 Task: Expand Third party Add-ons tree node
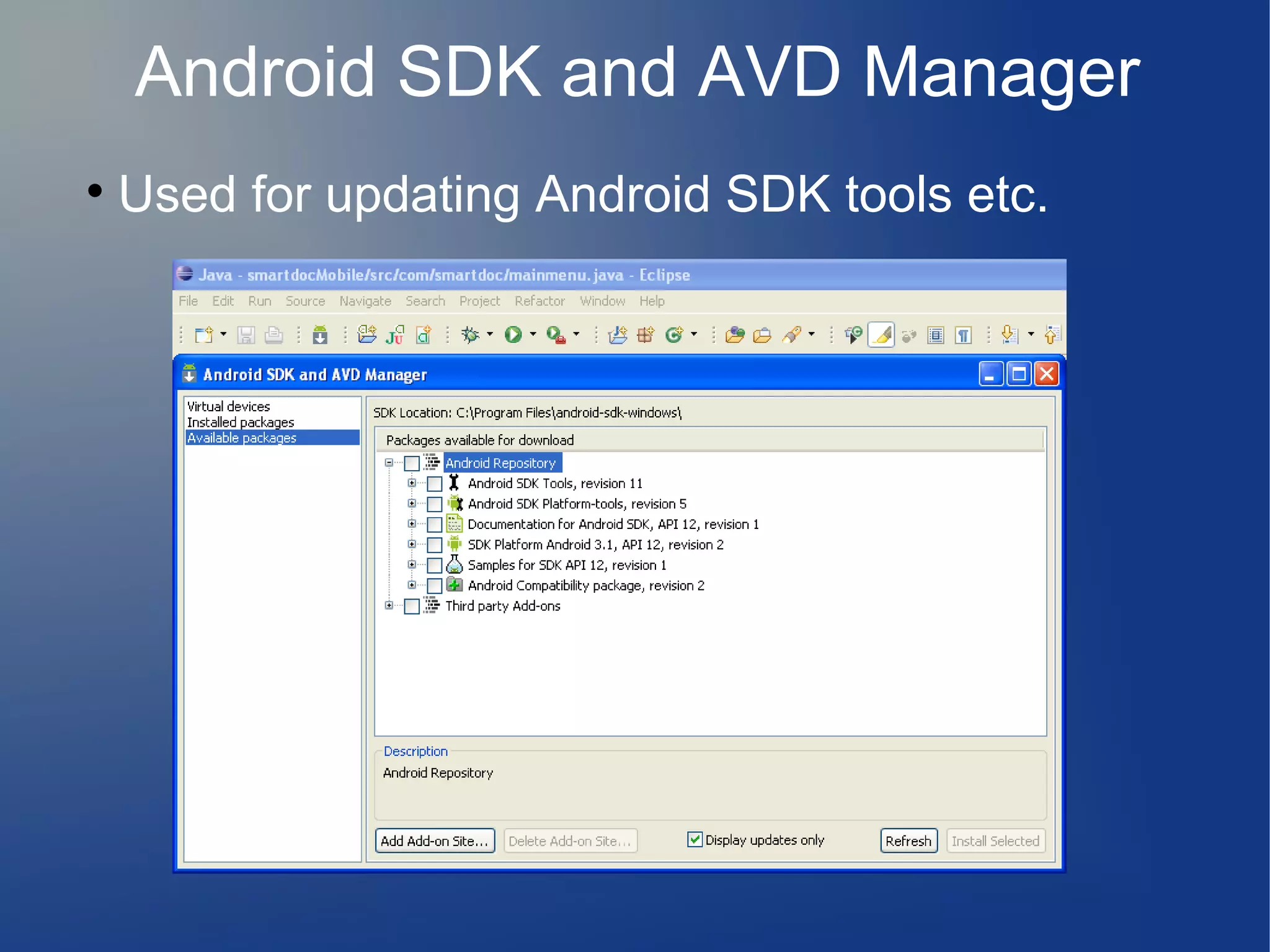tap(389, 605)
